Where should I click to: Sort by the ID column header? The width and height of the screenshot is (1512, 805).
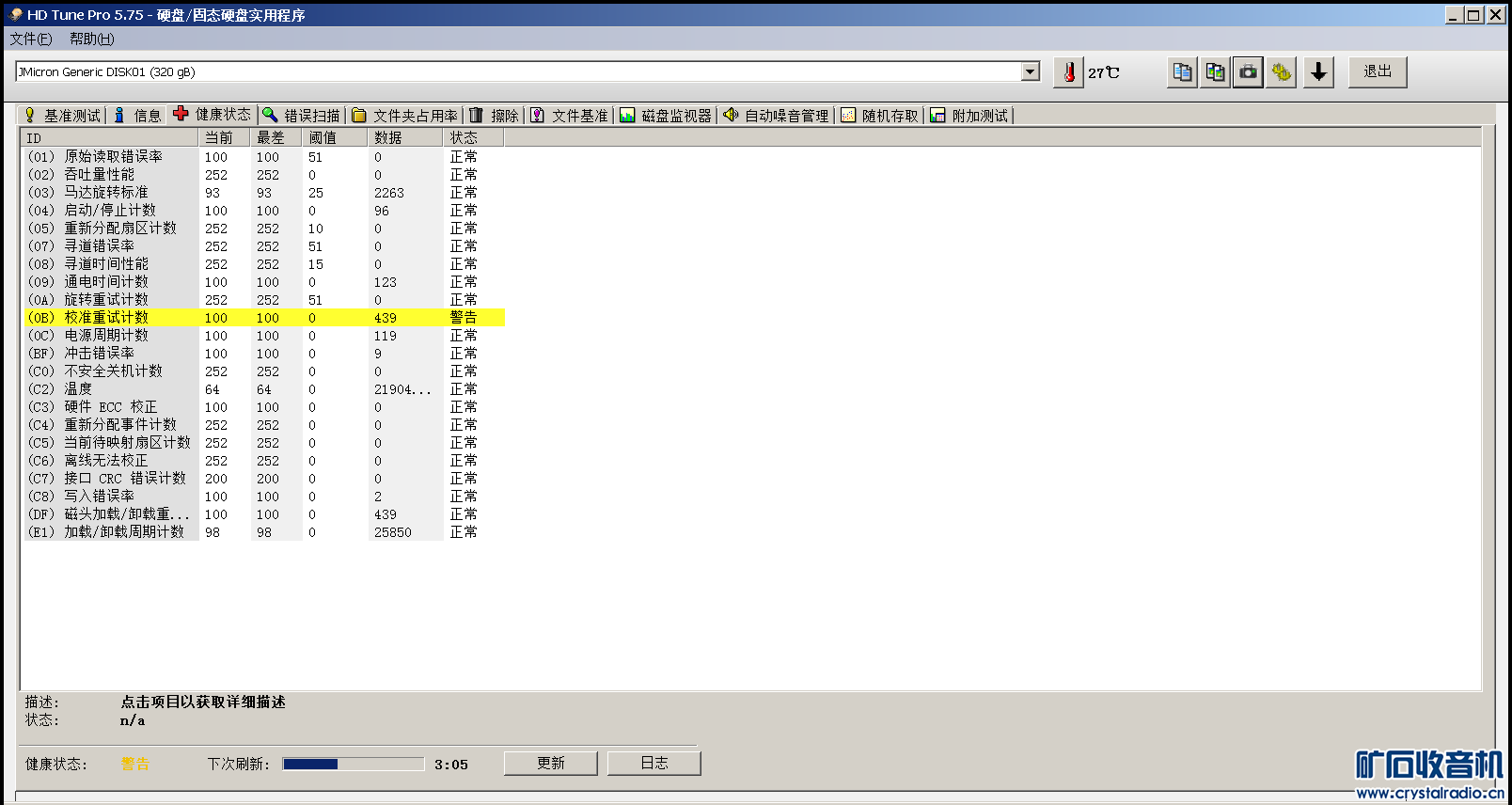[110, 138]
